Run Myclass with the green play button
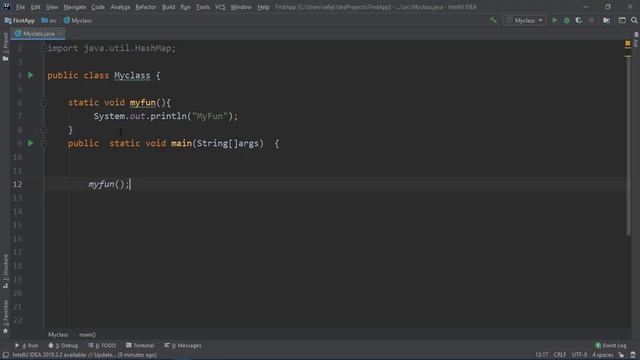This screenshot has height=360, width=640. [554, 20]
